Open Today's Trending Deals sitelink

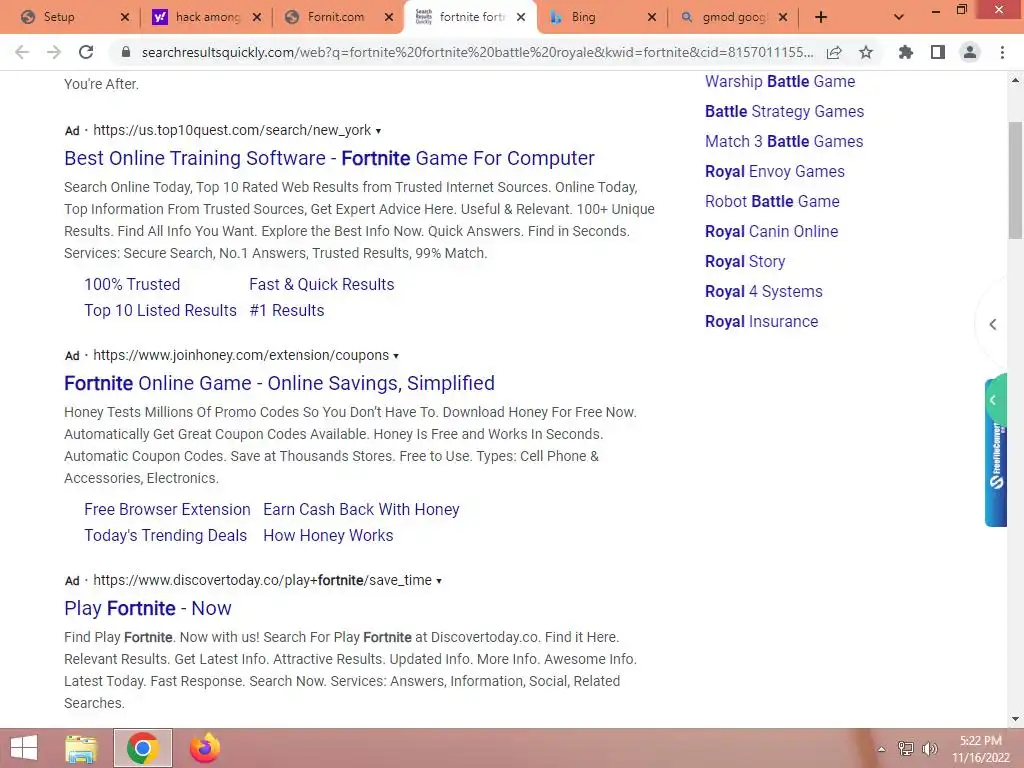tap(165, 536)
